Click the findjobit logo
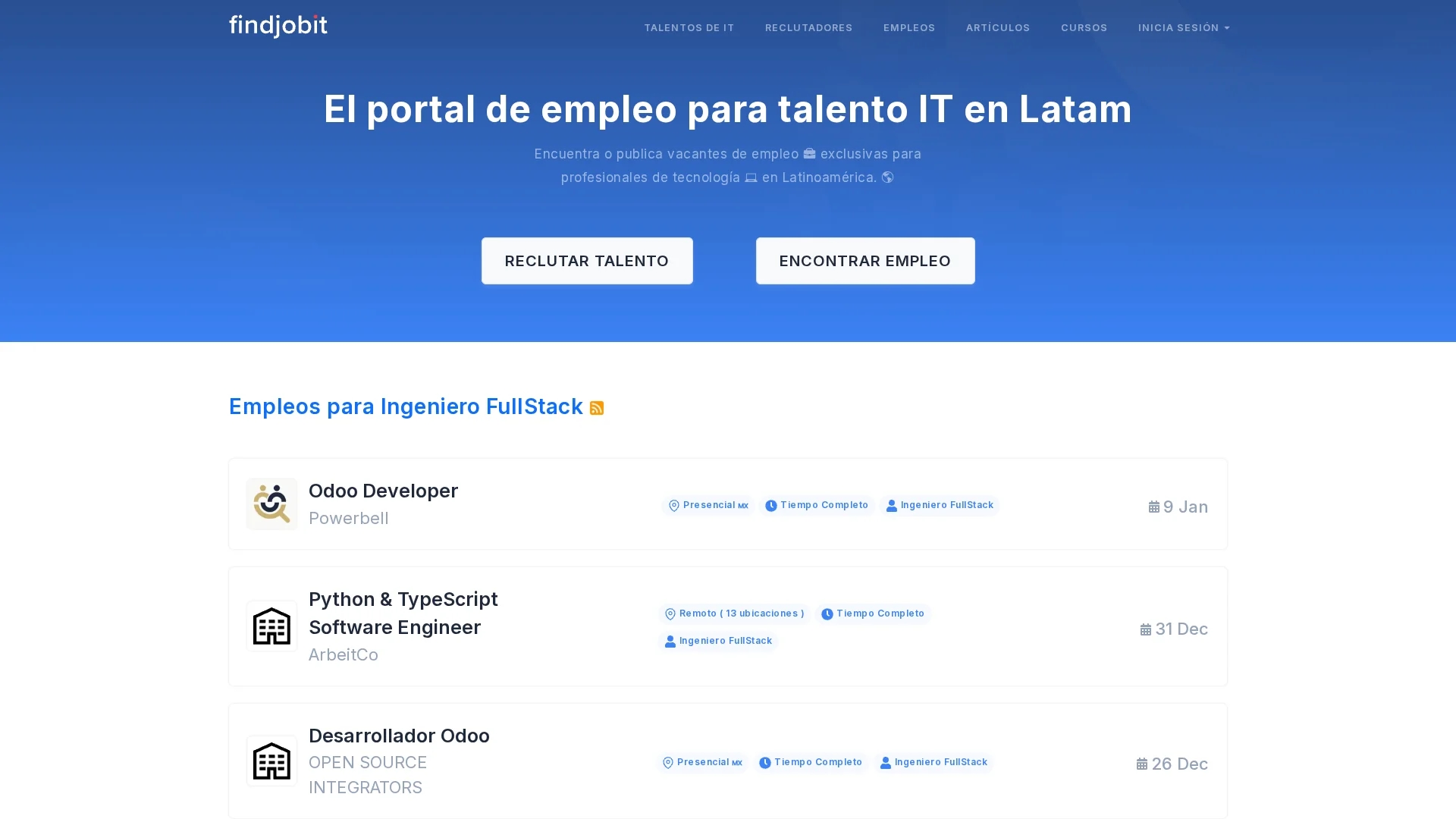This screenshot has width=1456, height=819. [x=278, y=26]
